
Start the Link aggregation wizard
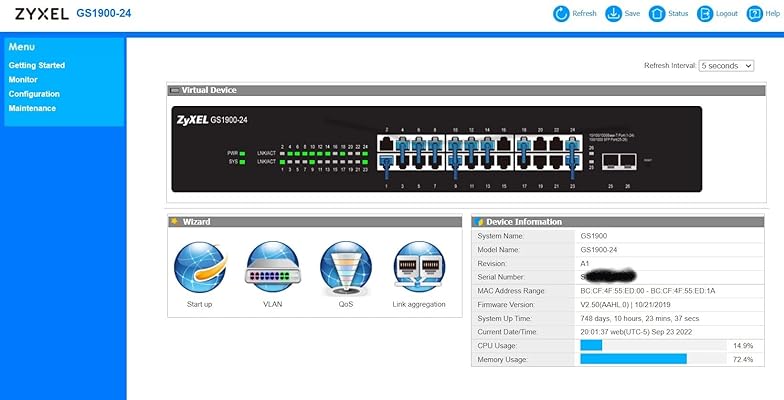point(419,267)
